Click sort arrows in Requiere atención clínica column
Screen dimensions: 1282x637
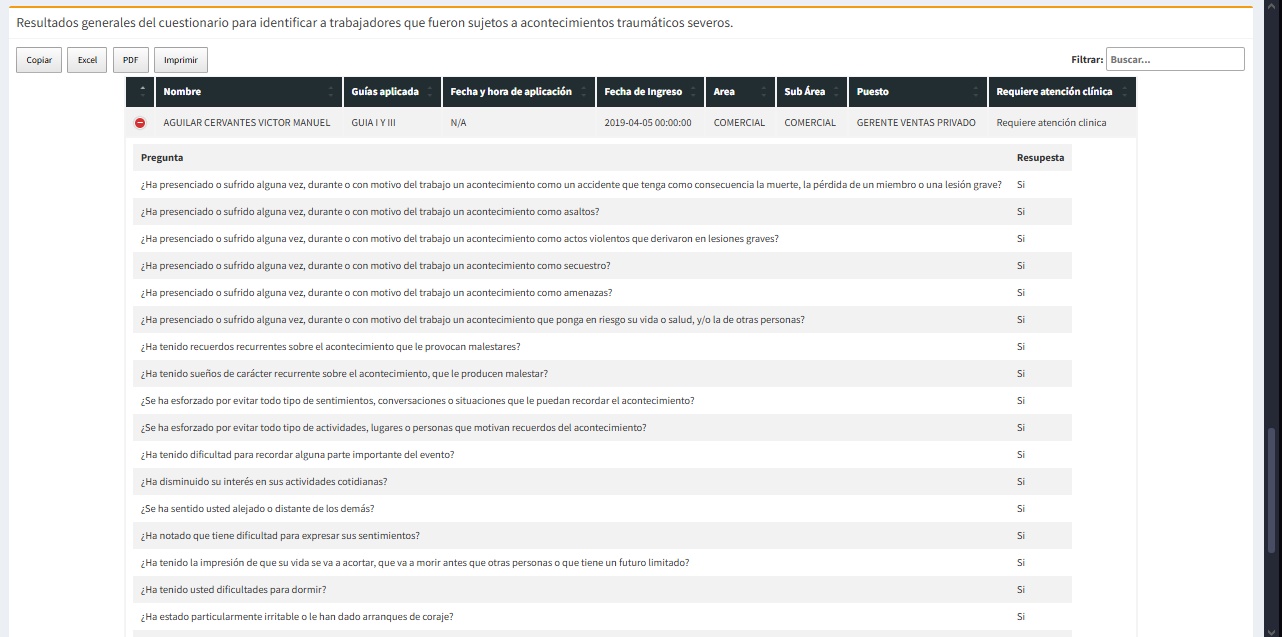coord(1124,92)
